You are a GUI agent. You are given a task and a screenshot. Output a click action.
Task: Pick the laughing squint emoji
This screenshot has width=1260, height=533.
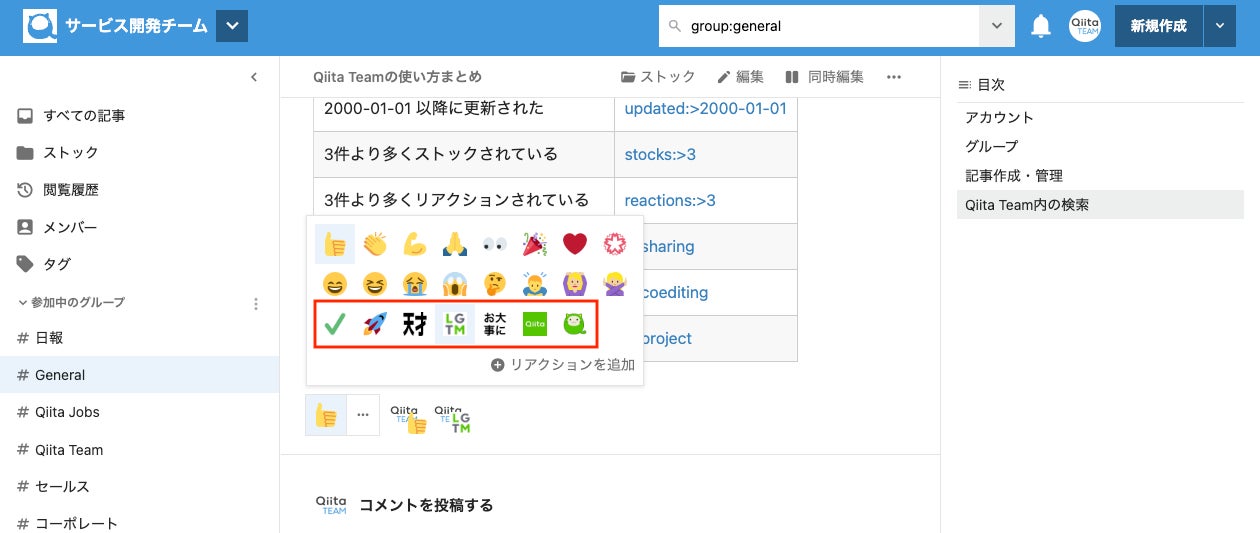click(x=375, y=285)
